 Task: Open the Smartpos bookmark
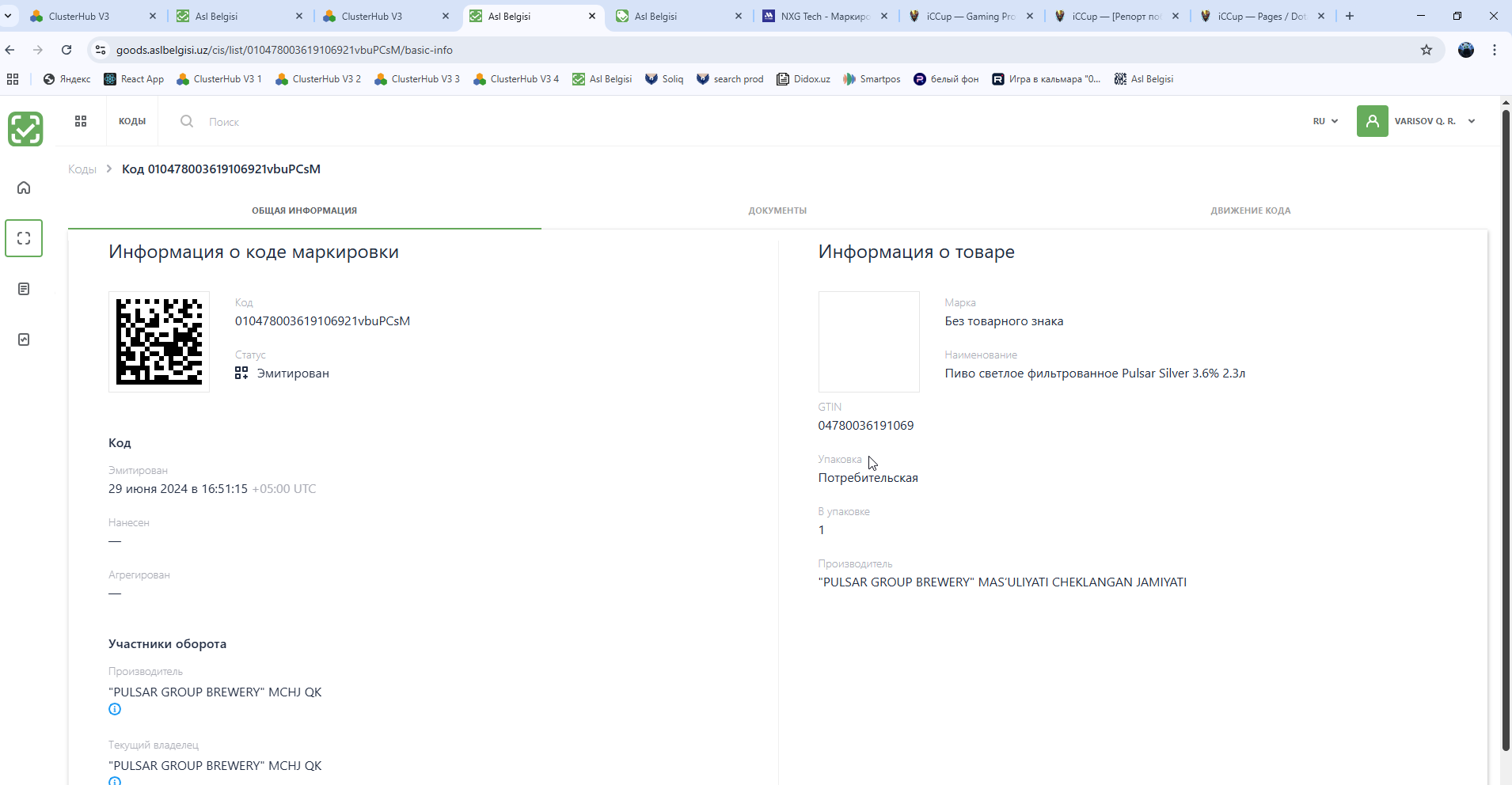pyautogui.click(x=872, y=79)
